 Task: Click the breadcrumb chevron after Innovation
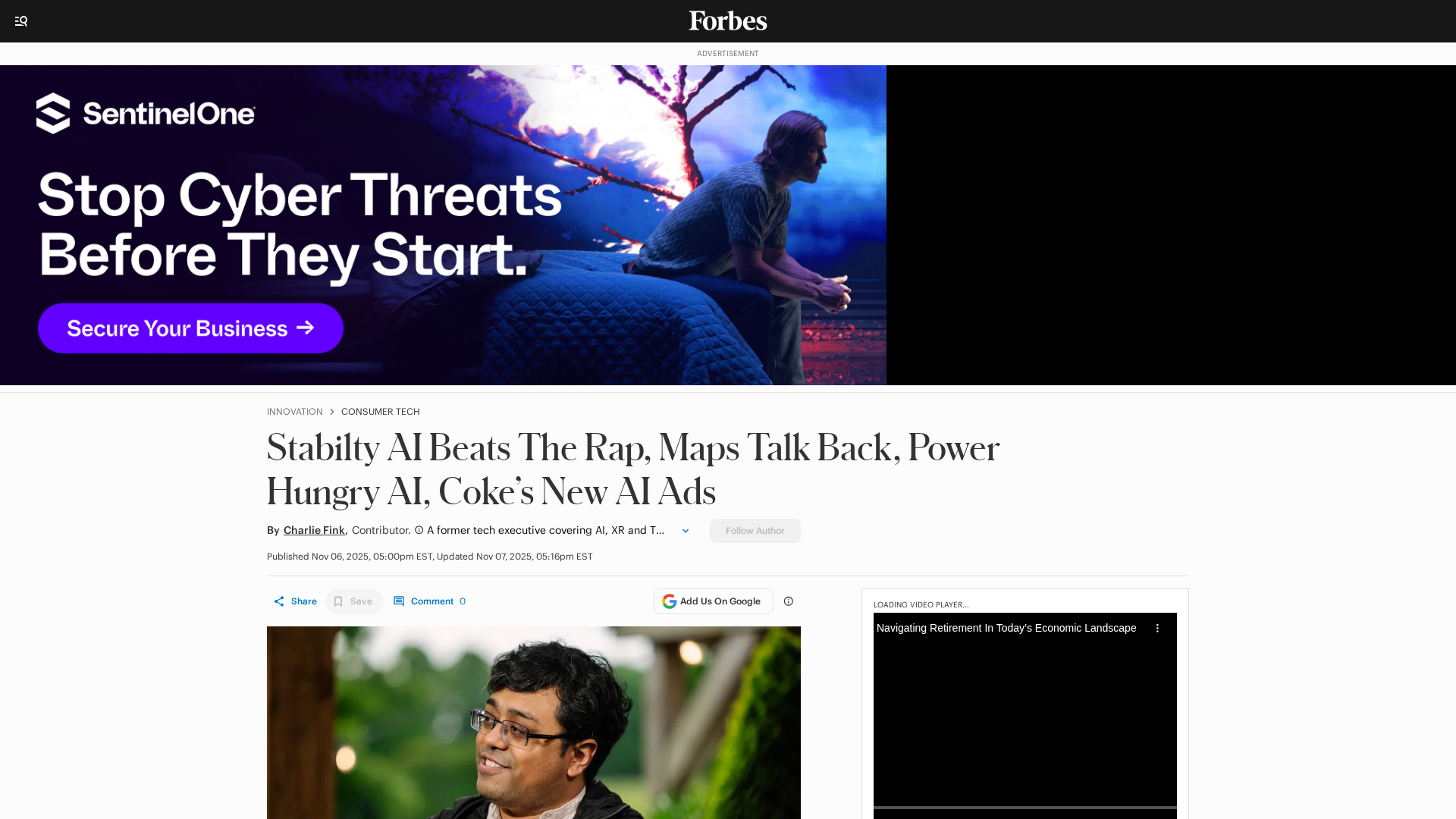coord(331,412)
